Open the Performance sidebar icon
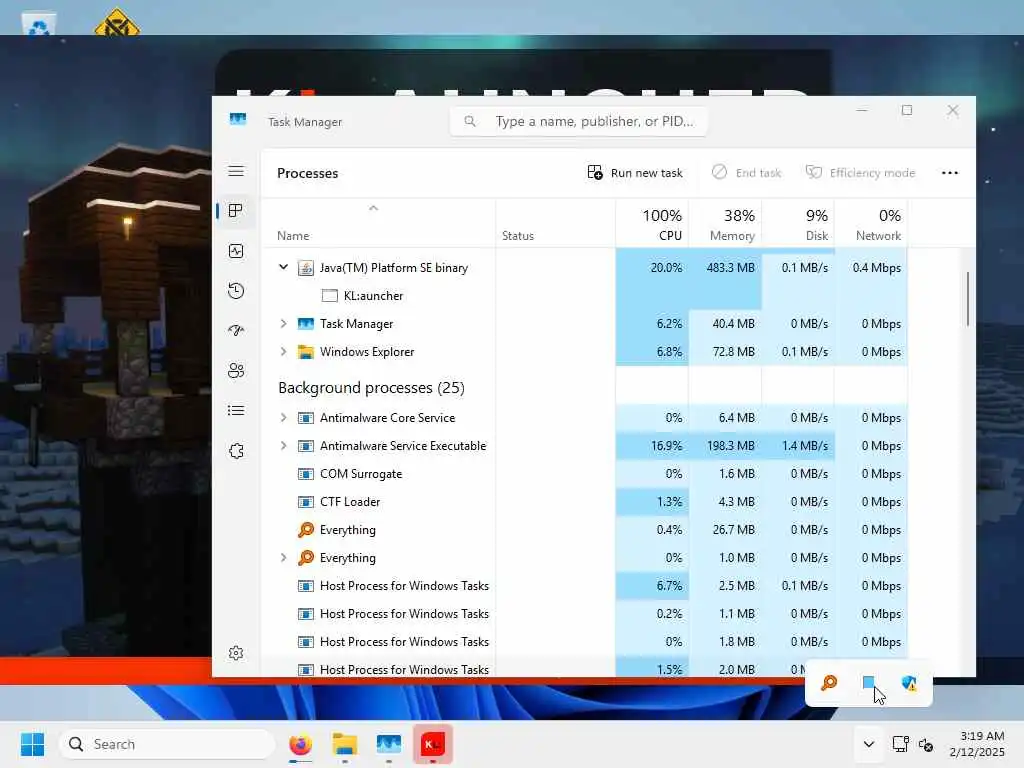This screenshot has height=768, width=1024. pos(236,251)
